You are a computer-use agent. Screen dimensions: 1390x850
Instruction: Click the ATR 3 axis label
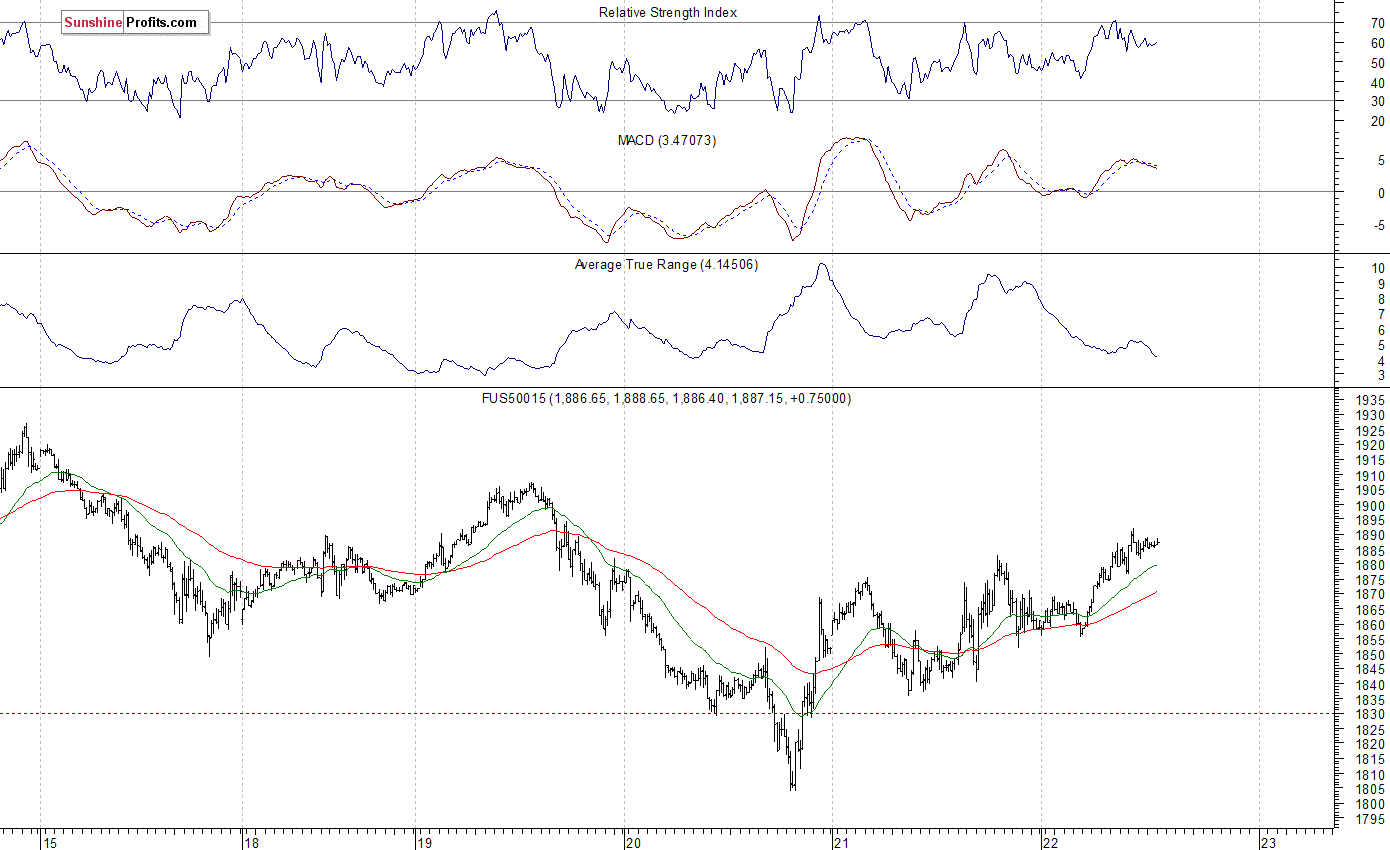pyautogui.click(x=1380, y=376)
